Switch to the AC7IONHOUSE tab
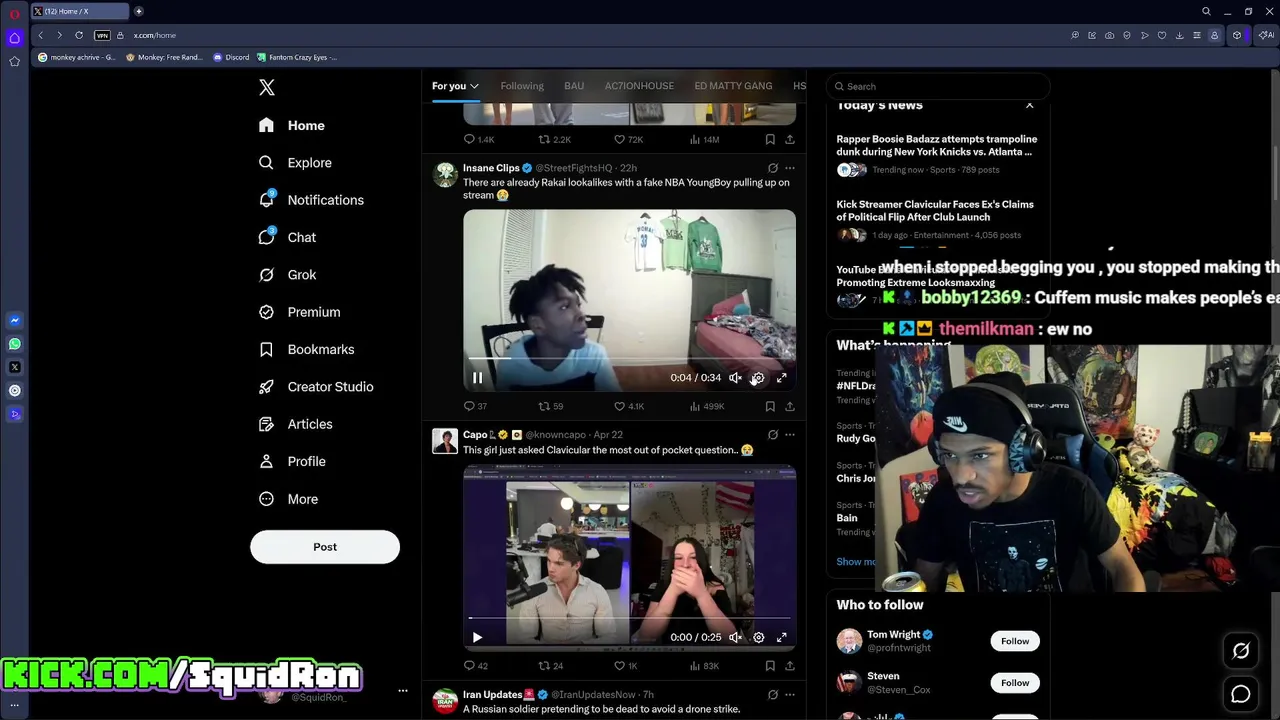The height and width of the screenshot is (720, 1280). click(x=639, y=86)
